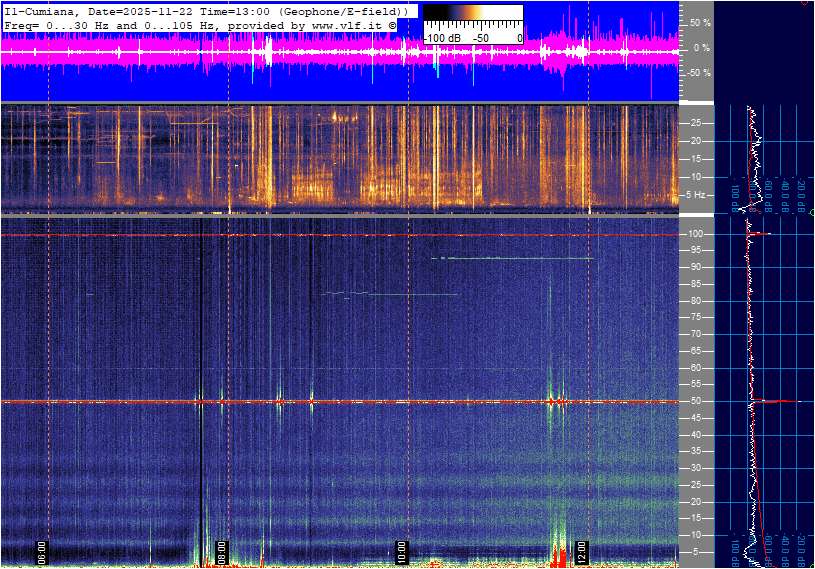
Task: Click the 50 Hz peak in right spectrum graph
Action: point(785,401)
